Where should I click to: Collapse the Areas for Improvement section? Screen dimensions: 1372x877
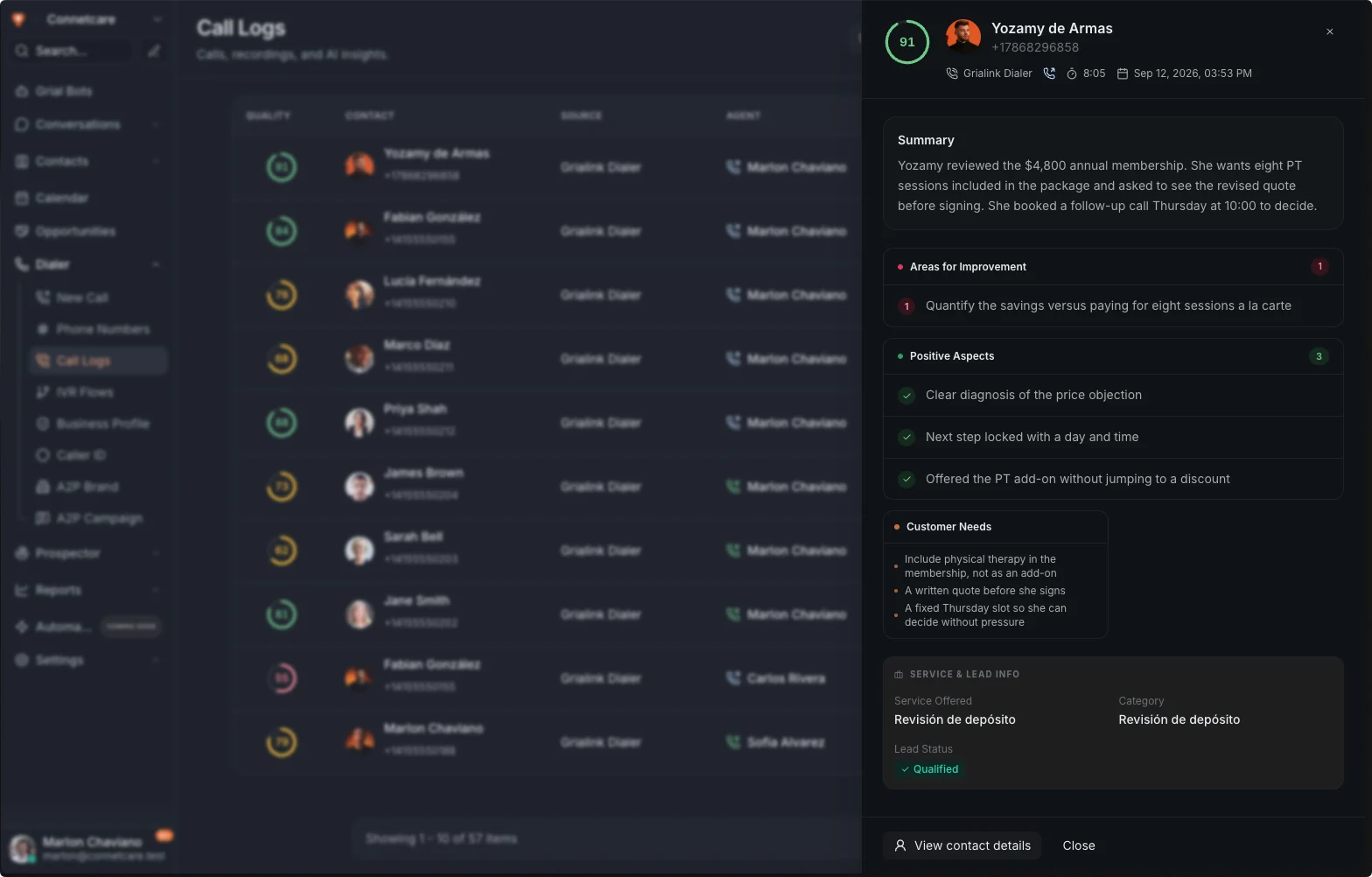click(x=1113, y=267)
